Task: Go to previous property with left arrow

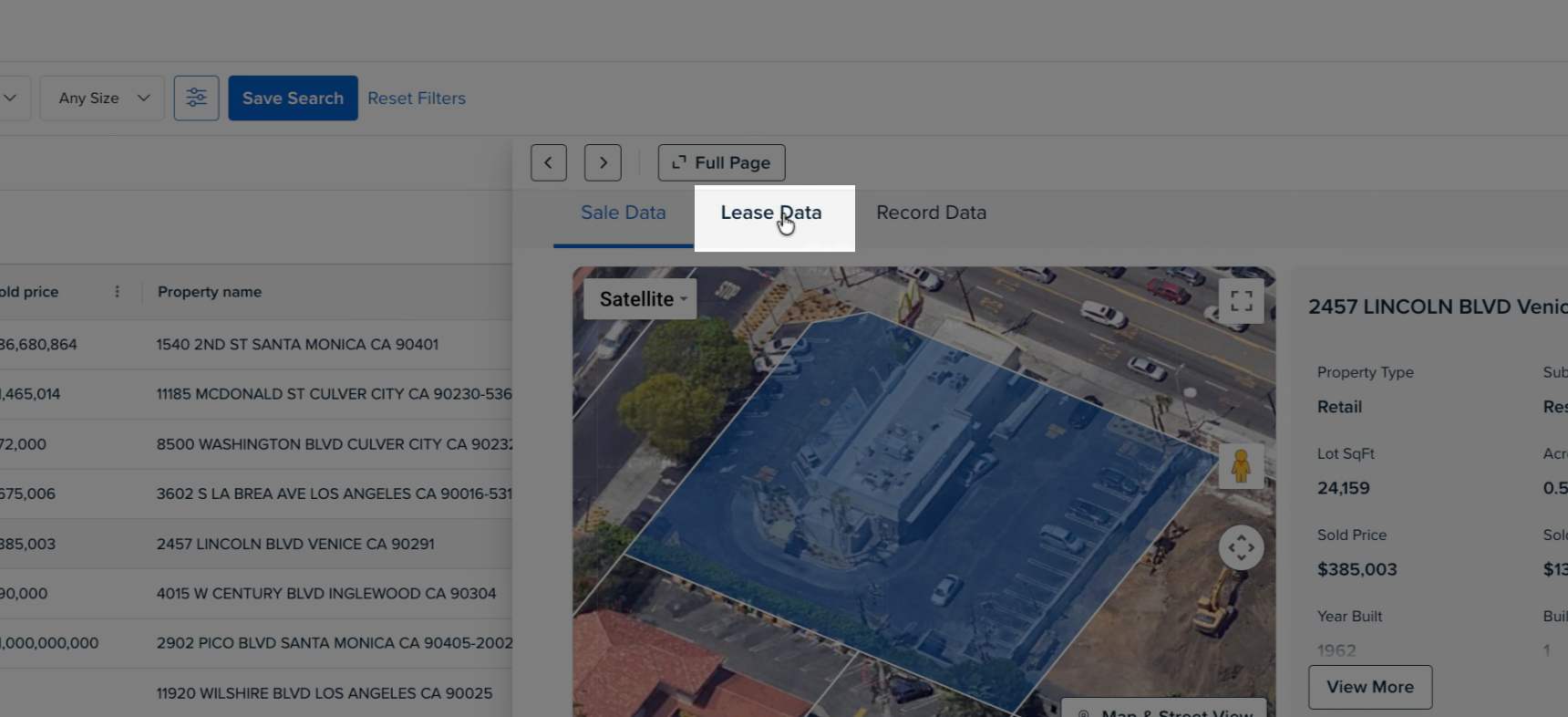Action: (x=548, y=162)
